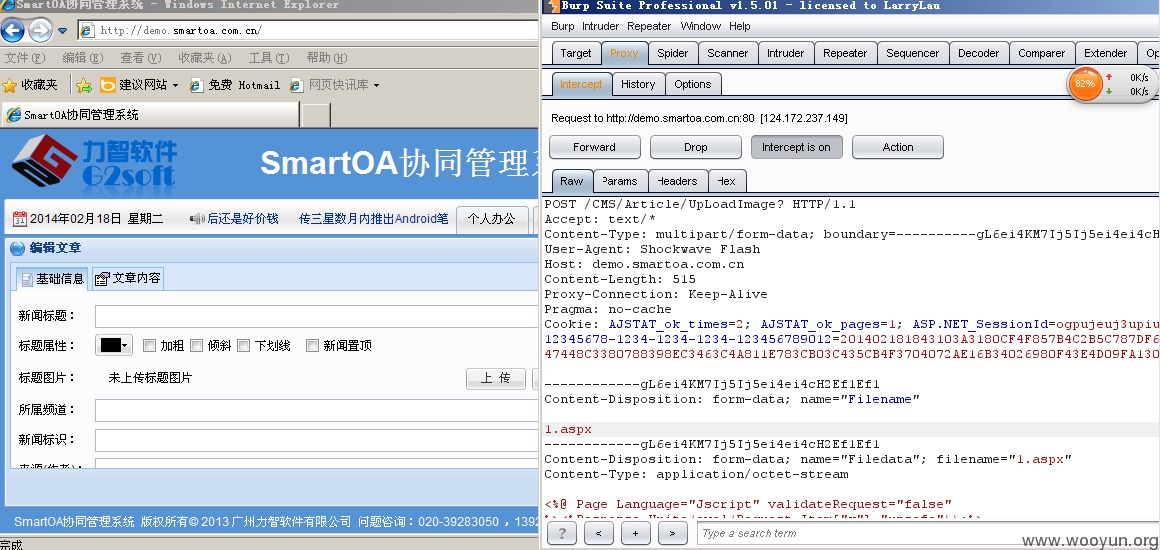Open the Help menu in Burp Suite

pyautogui.click(x=739, y=26)
